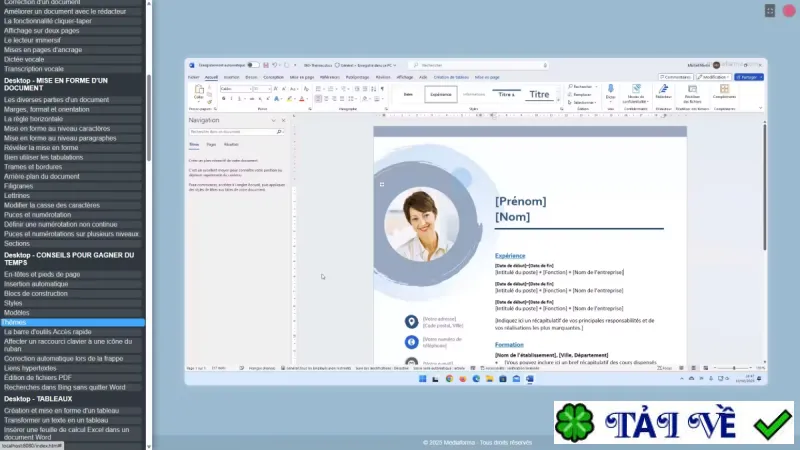Switch to Focus mode in status bar

[665, 368]
